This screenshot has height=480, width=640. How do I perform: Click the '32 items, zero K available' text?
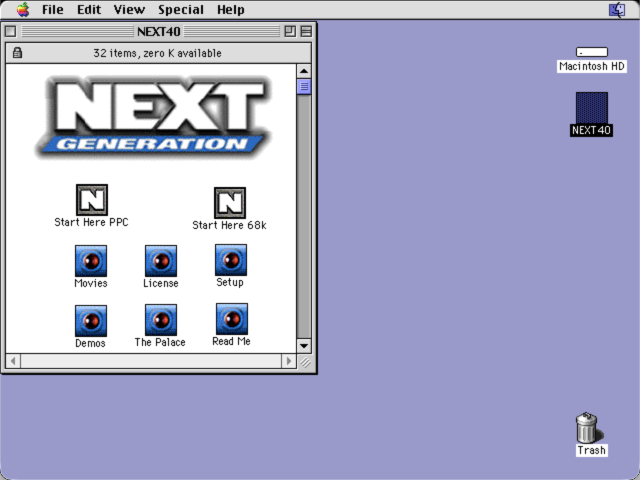[x=157, y=53]
